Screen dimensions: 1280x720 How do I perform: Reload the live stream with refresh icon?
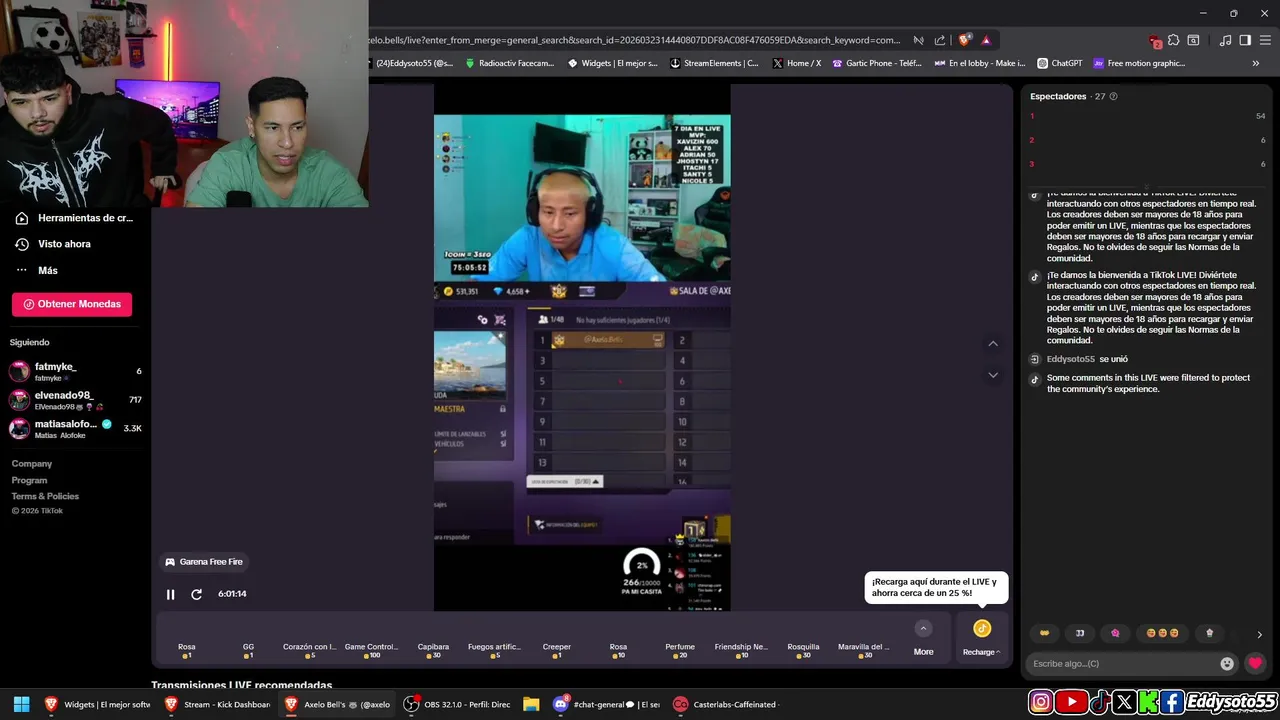(x=197, y=594)
